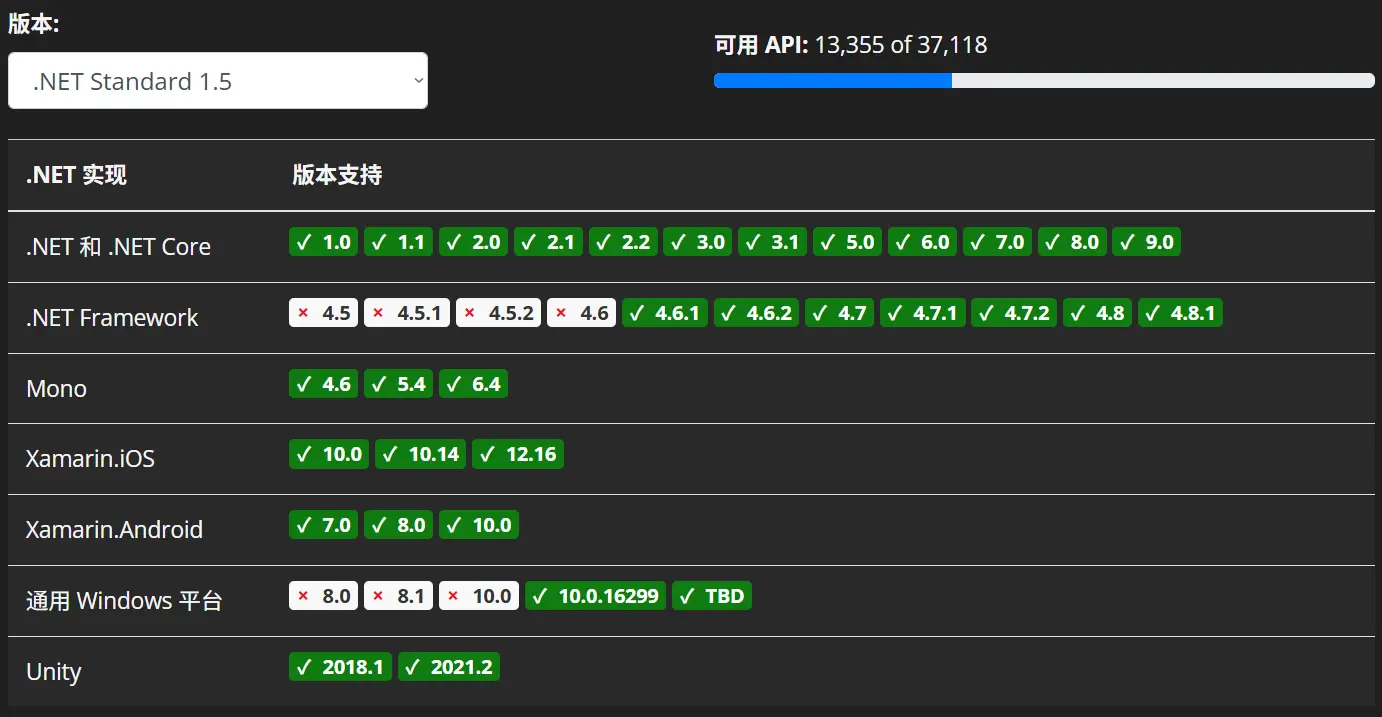This screenshot has width=1382, height=717.
Task: Select the UWP 10.0.16299 badge
Action: coord(595,596)
